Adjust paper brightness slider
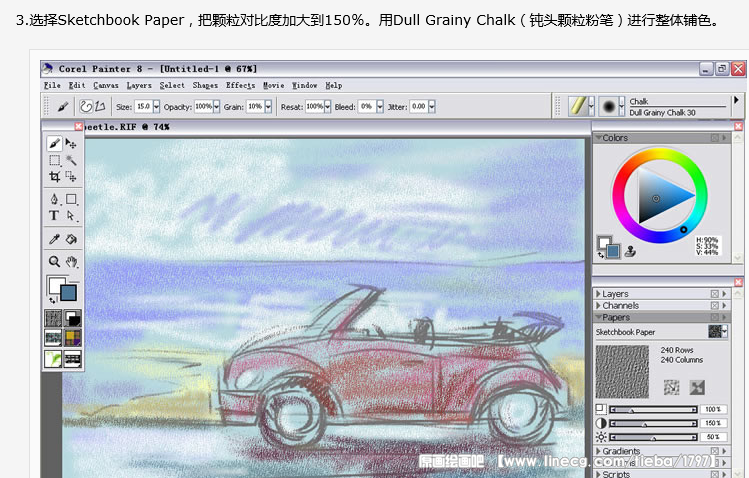 653,437
